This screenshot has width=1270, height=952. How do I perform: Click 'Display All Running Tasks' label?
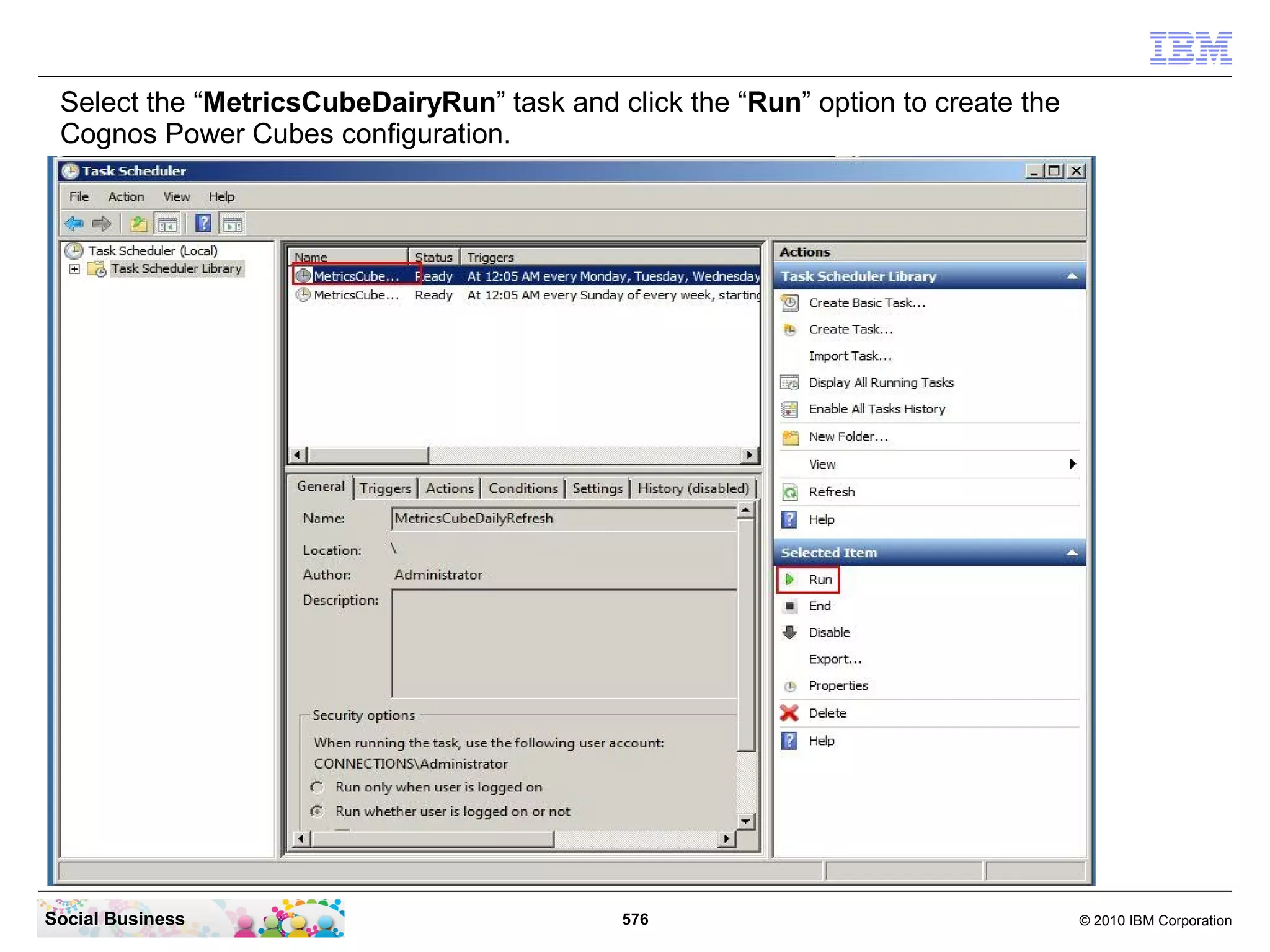pyautogui.click(x=881, y=383)
